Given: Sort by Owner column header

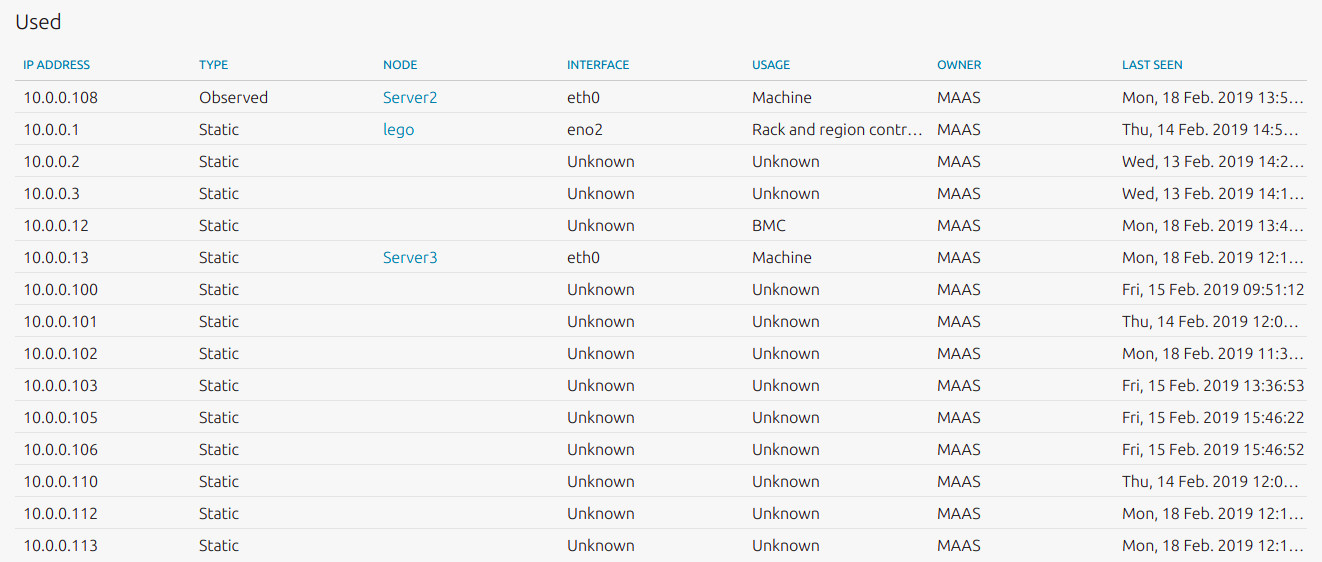Looking at the screenshot, I should (x=959, y=65).
